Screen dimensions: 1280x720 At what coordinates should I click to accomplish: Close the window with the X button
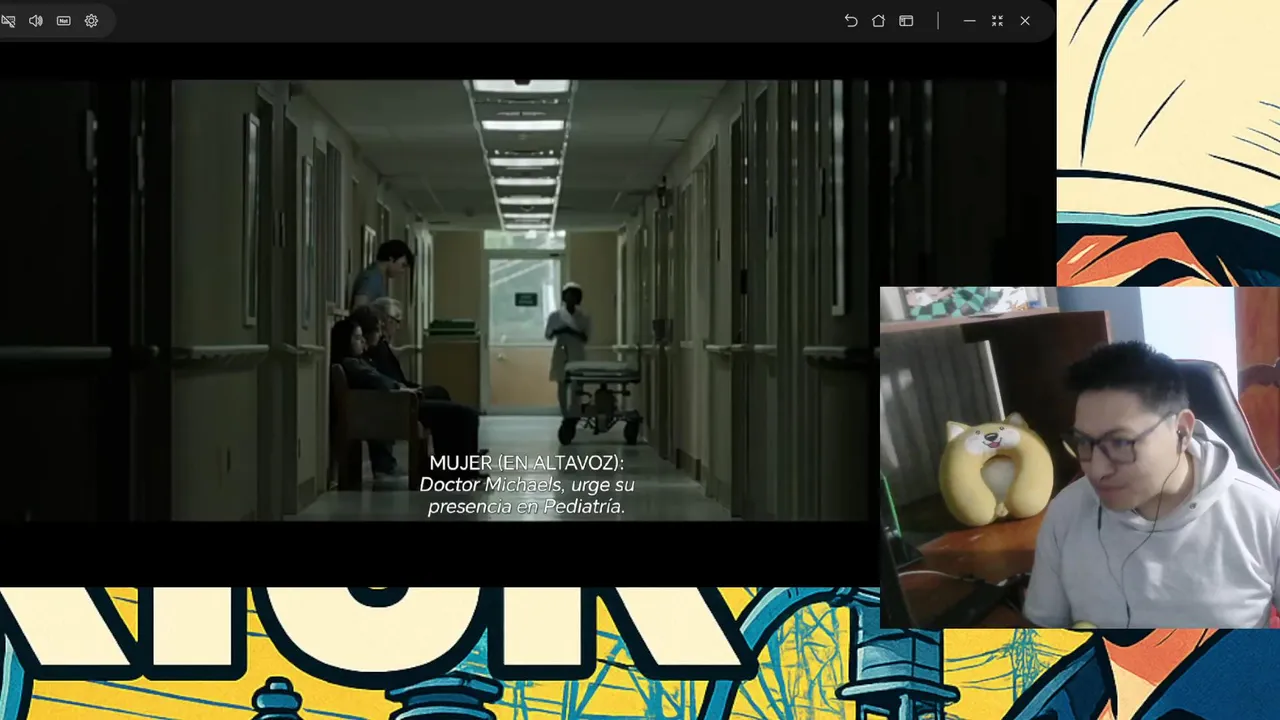pyautogui.click(x=1025, y=21)
